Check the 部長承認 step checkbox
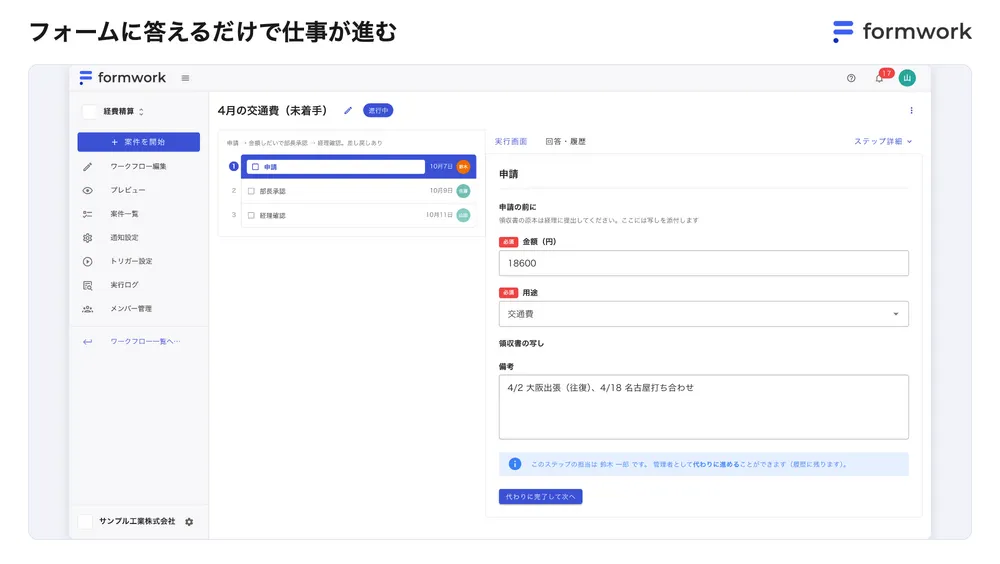Screen dimensions: 1000x564 tap(251, 191)
